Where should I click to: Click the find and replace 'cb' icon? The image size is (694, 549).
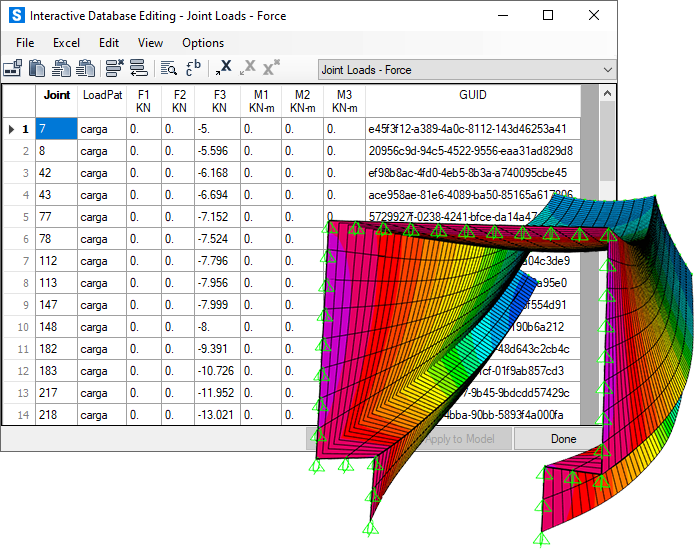tap(193, 69)
